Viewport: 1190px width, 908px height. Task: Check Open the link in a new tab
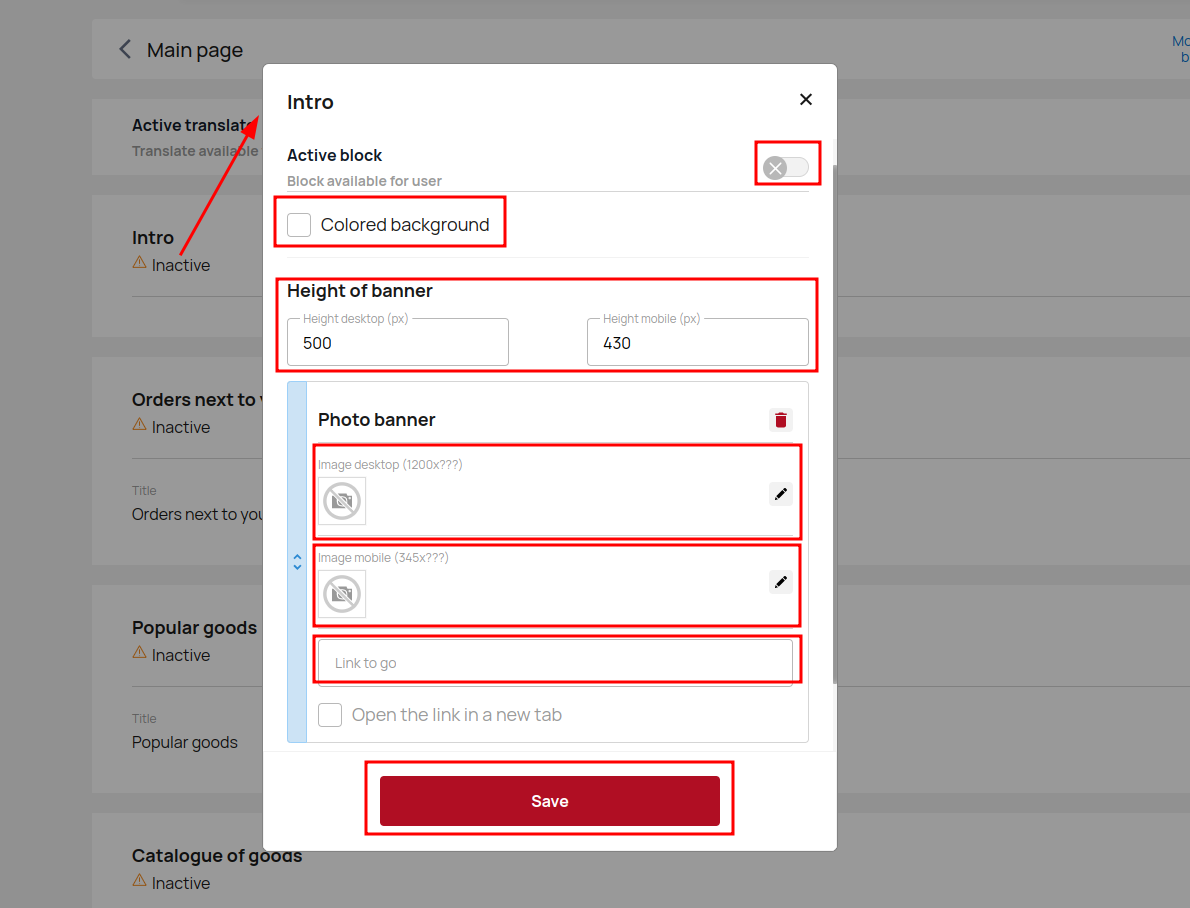(330, 715)
